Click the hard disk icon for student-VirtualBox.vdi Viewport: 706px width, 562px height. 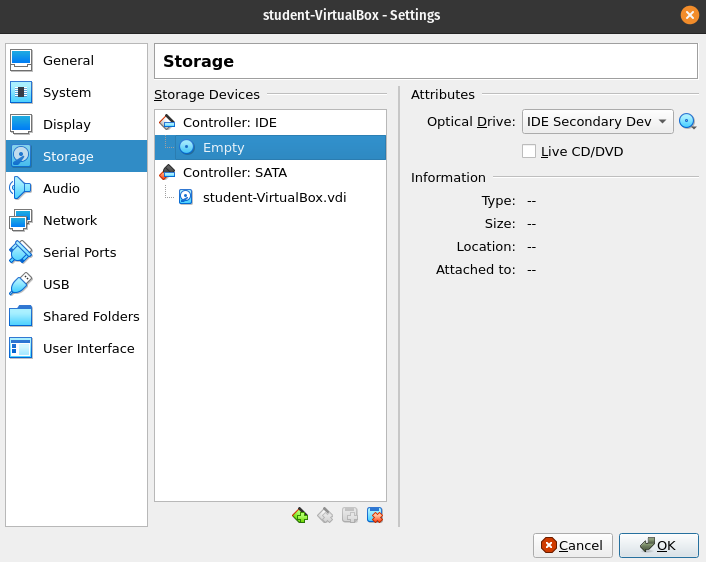point(186,197)
